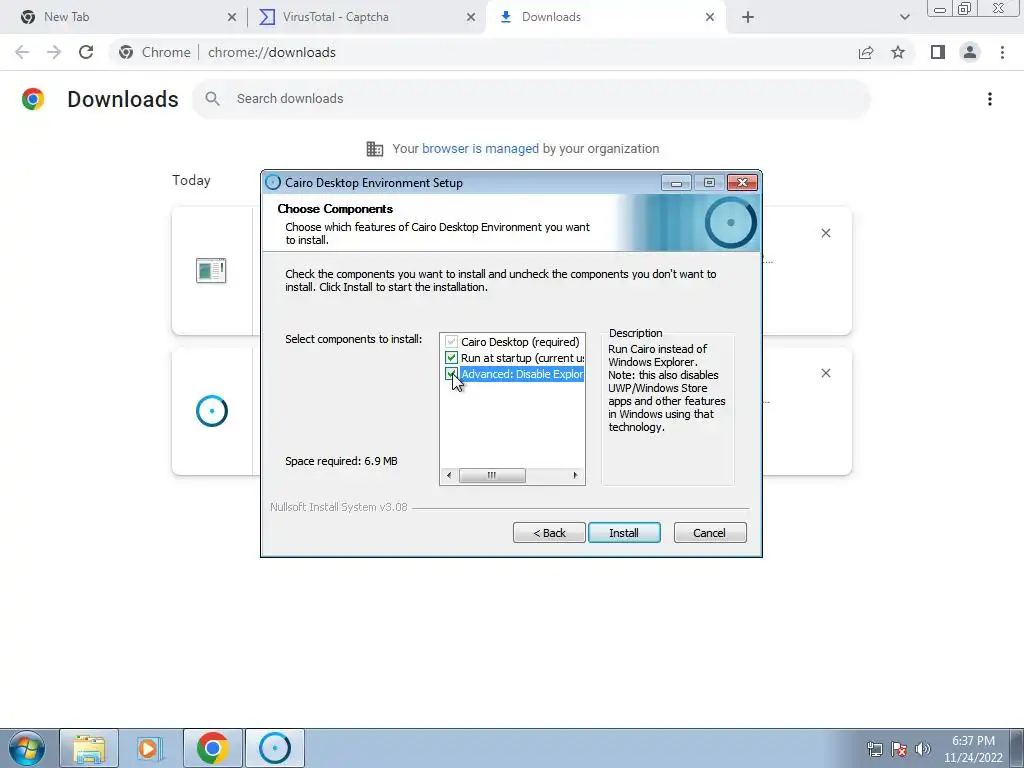Open Downloads page more actions menu

coord(989,99)
